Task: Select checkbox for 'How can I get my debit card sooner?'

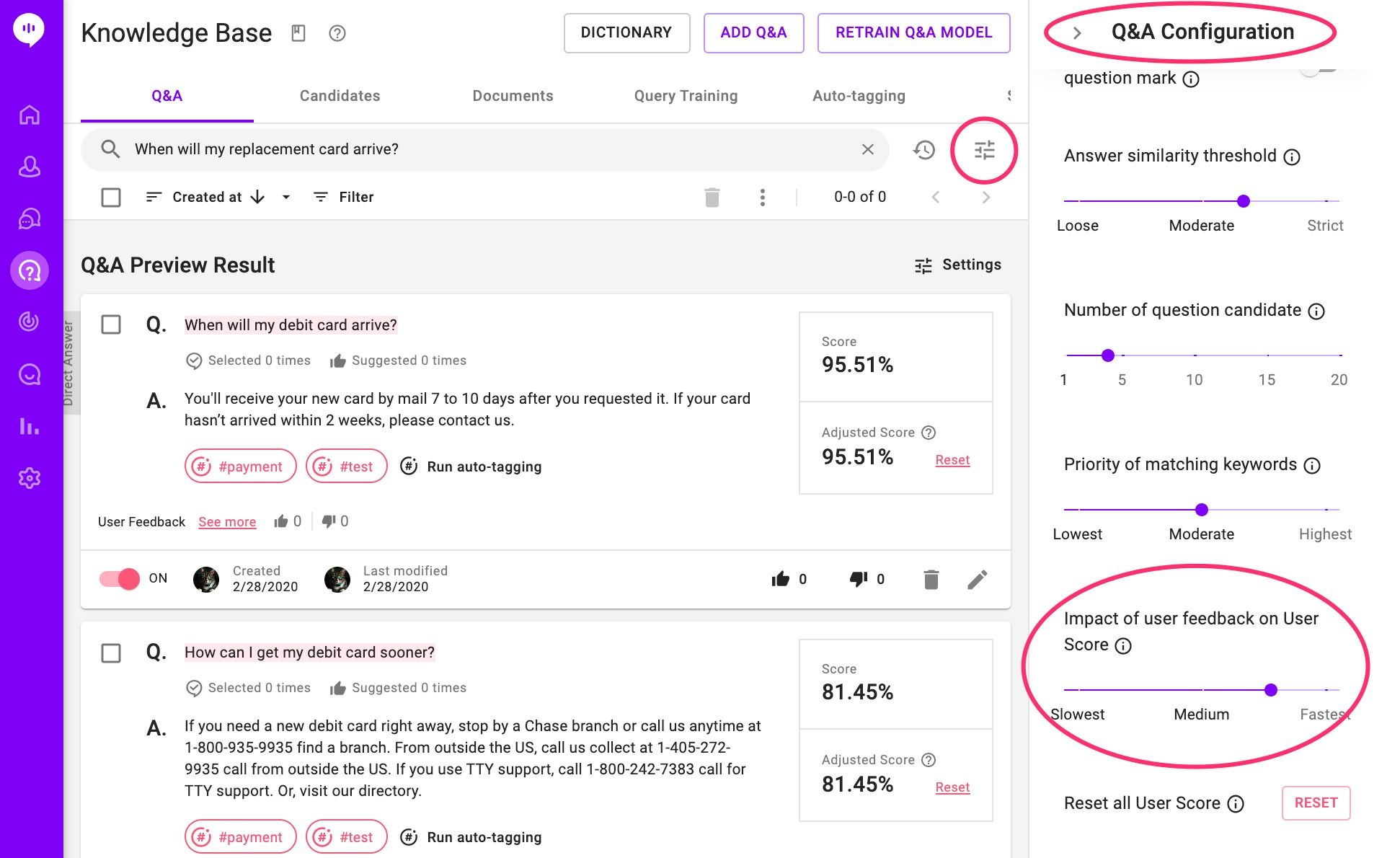Action: 111,653
